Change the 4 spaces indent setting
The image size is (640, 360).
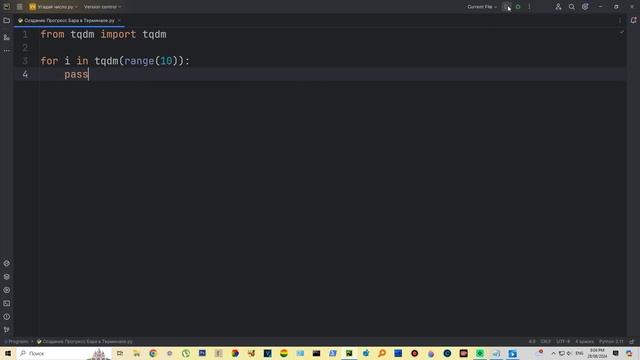click(584, 342)
